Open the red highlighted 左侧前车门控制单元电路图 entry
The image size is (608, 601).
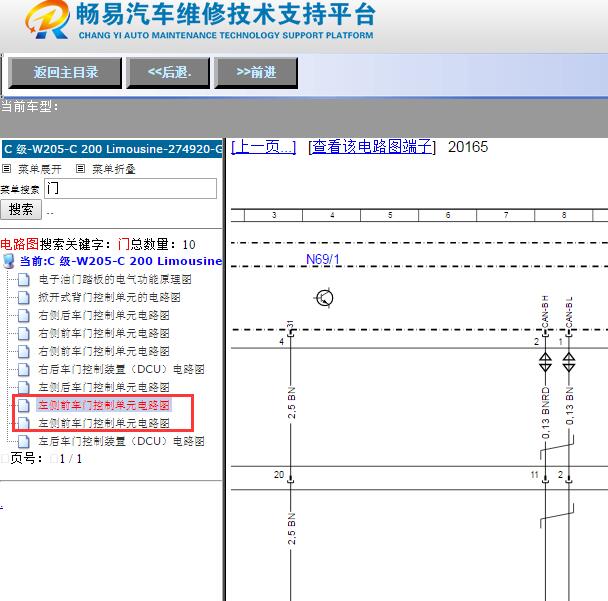[104, 405]
